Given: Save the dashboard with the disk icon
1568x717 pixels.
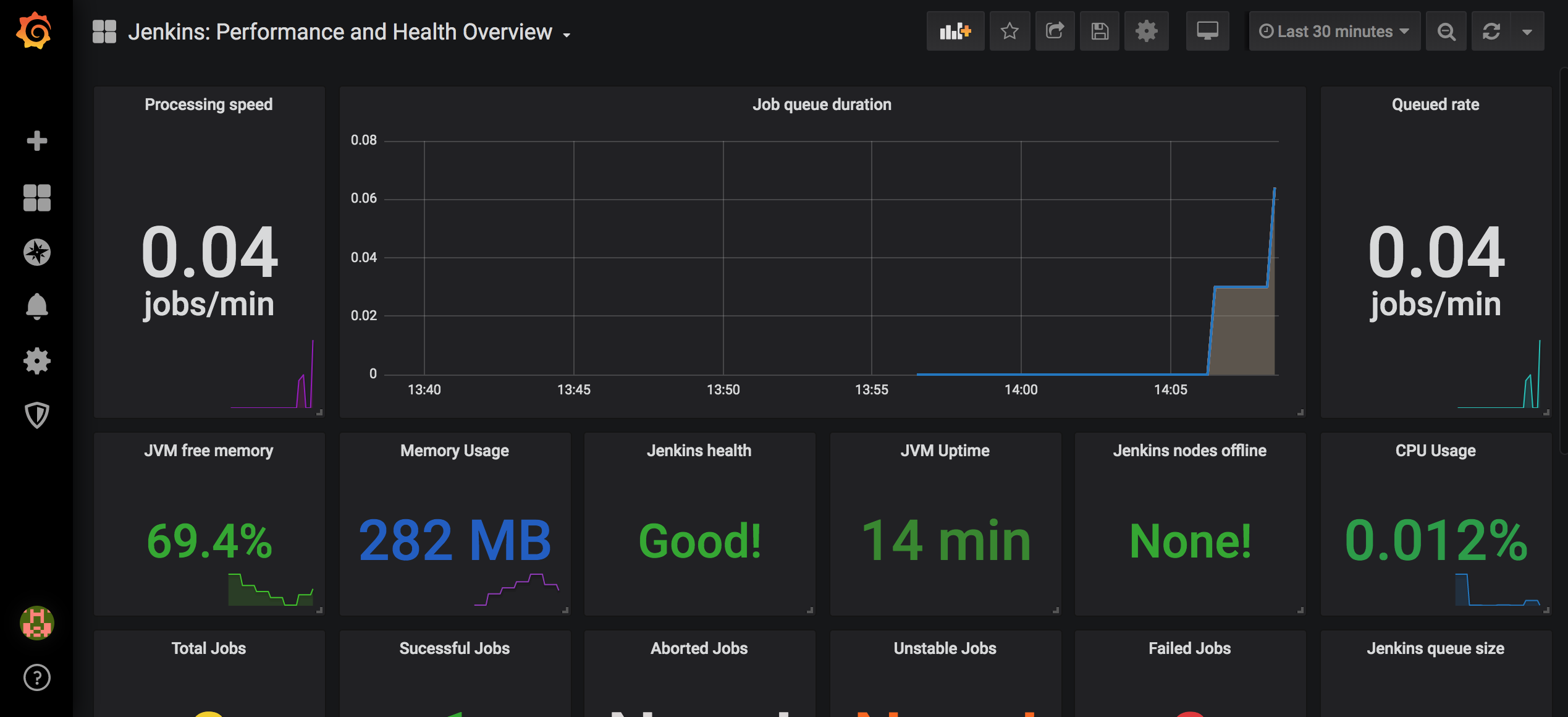Looking at the screenshot, I should (1100, 31).
